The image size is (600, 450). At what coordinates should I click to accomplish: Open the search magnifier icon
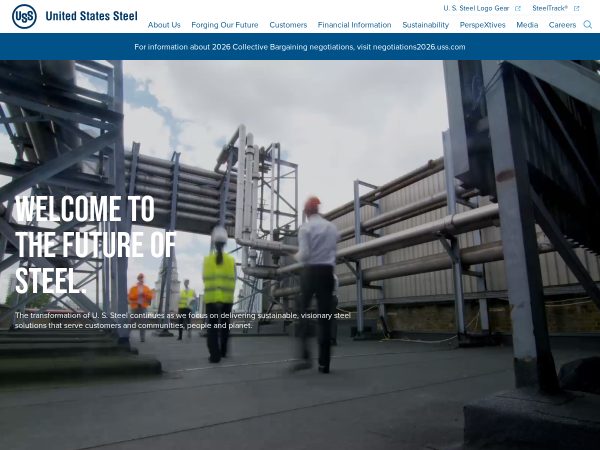pos(587,25)
